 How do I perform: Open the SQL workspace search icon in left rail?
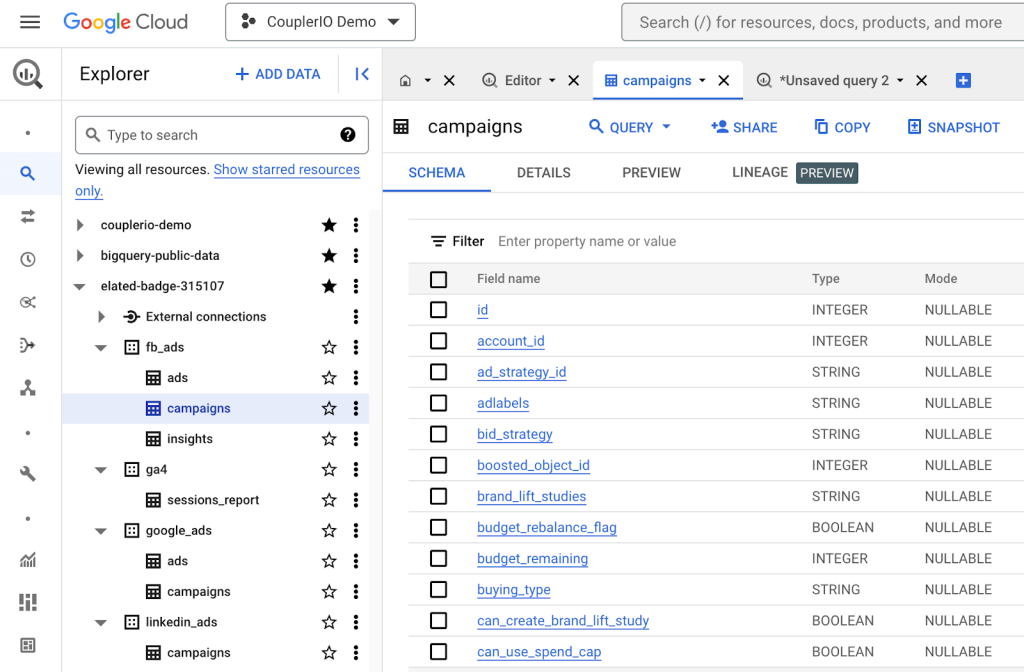[27, 173]
